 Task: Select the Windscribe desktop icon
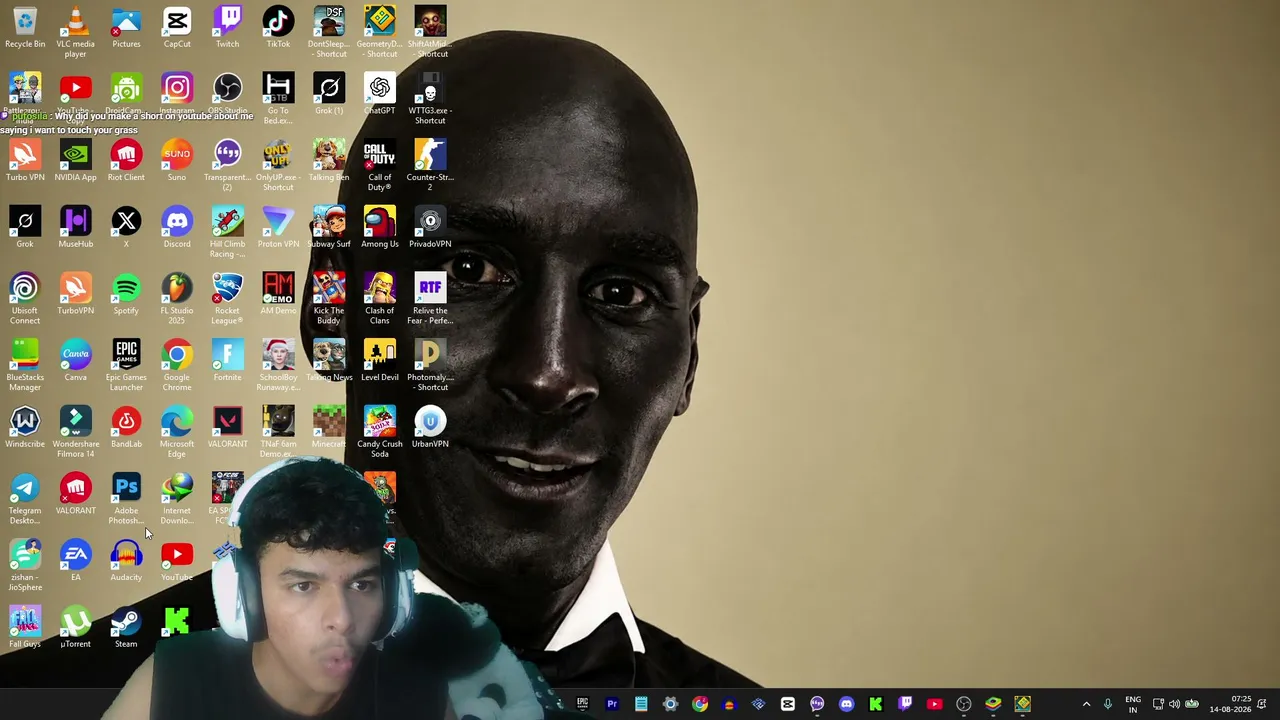pyautogui.click(x=25, y=427)
